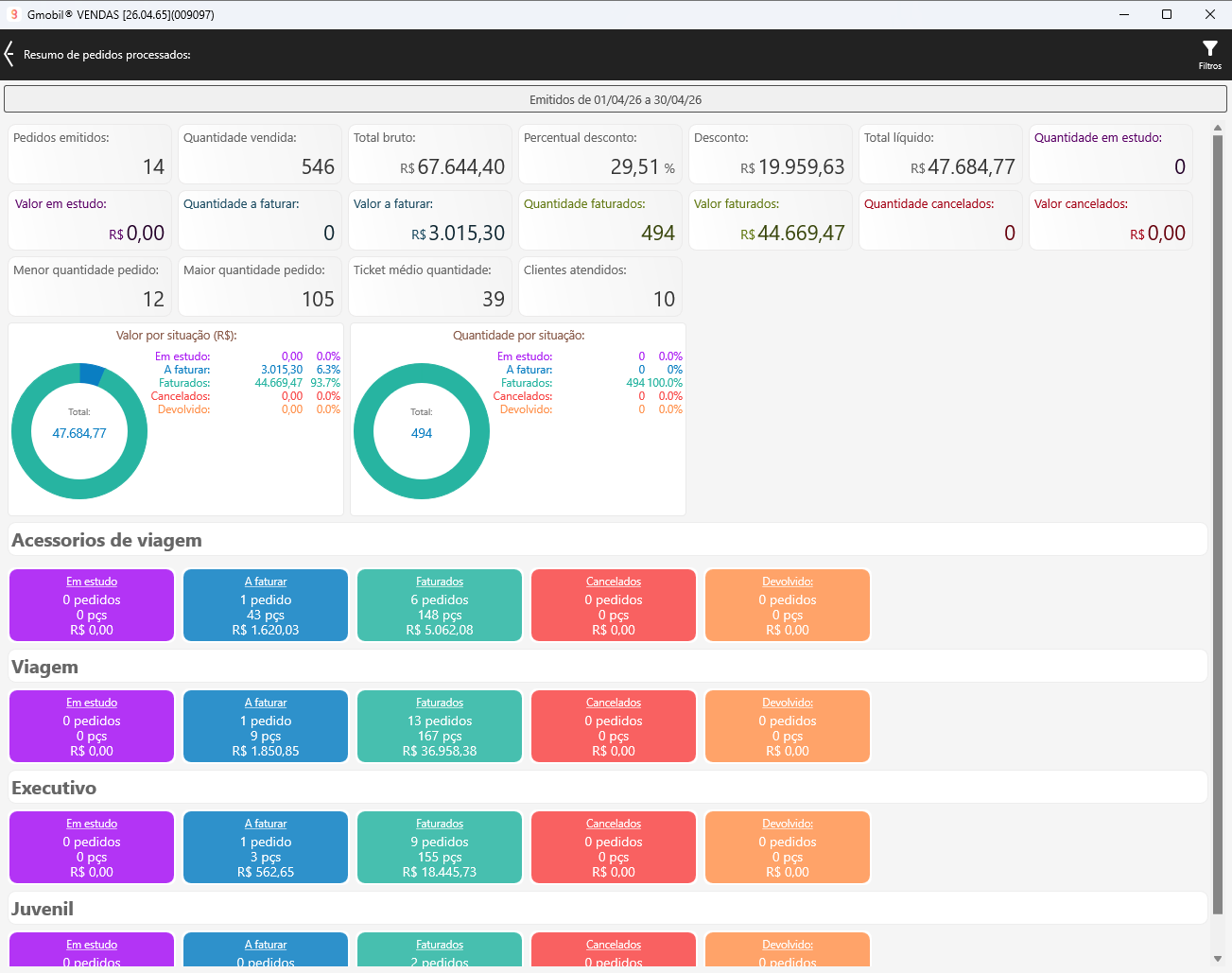The image size is (1232, 973).
Task: Open Cancelados card under Executivo section
Action: click(614, 847)
